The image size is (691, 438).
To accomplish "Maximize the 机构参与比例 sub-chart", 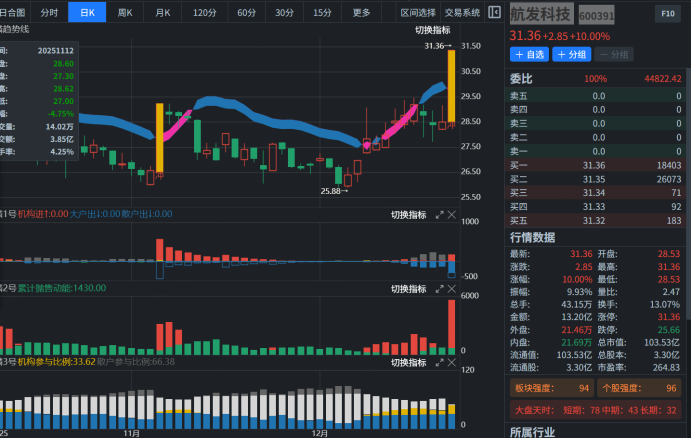I will point(439,362).
